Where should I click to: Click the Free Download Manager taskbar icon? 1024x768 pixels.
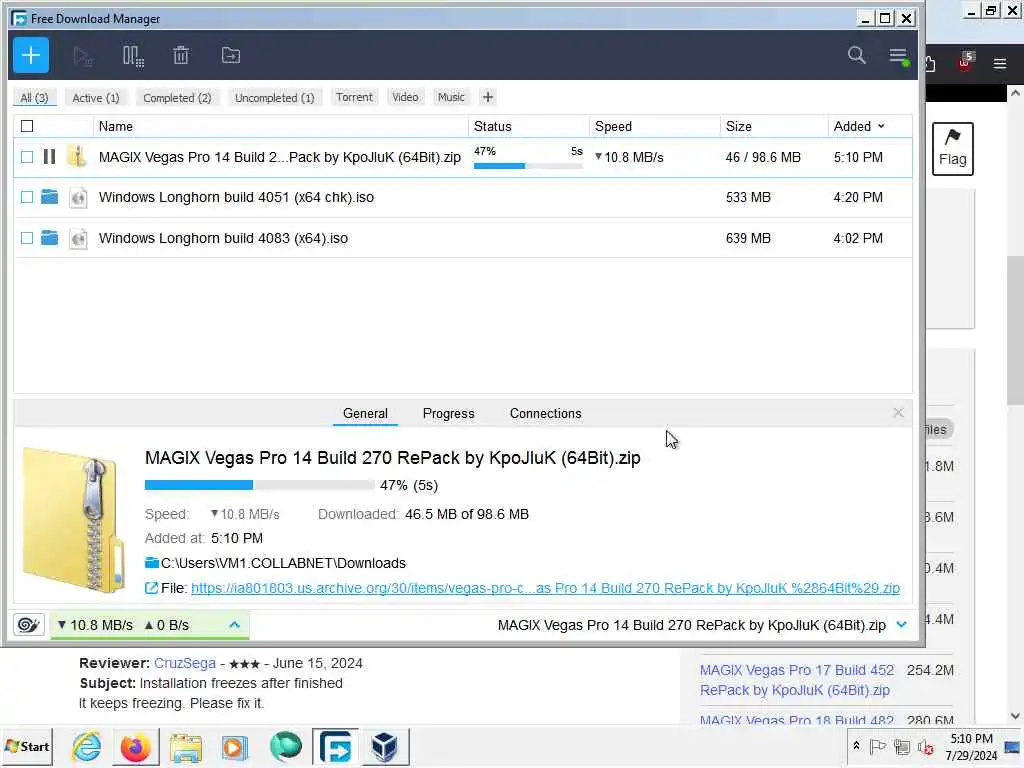point(335,746)
